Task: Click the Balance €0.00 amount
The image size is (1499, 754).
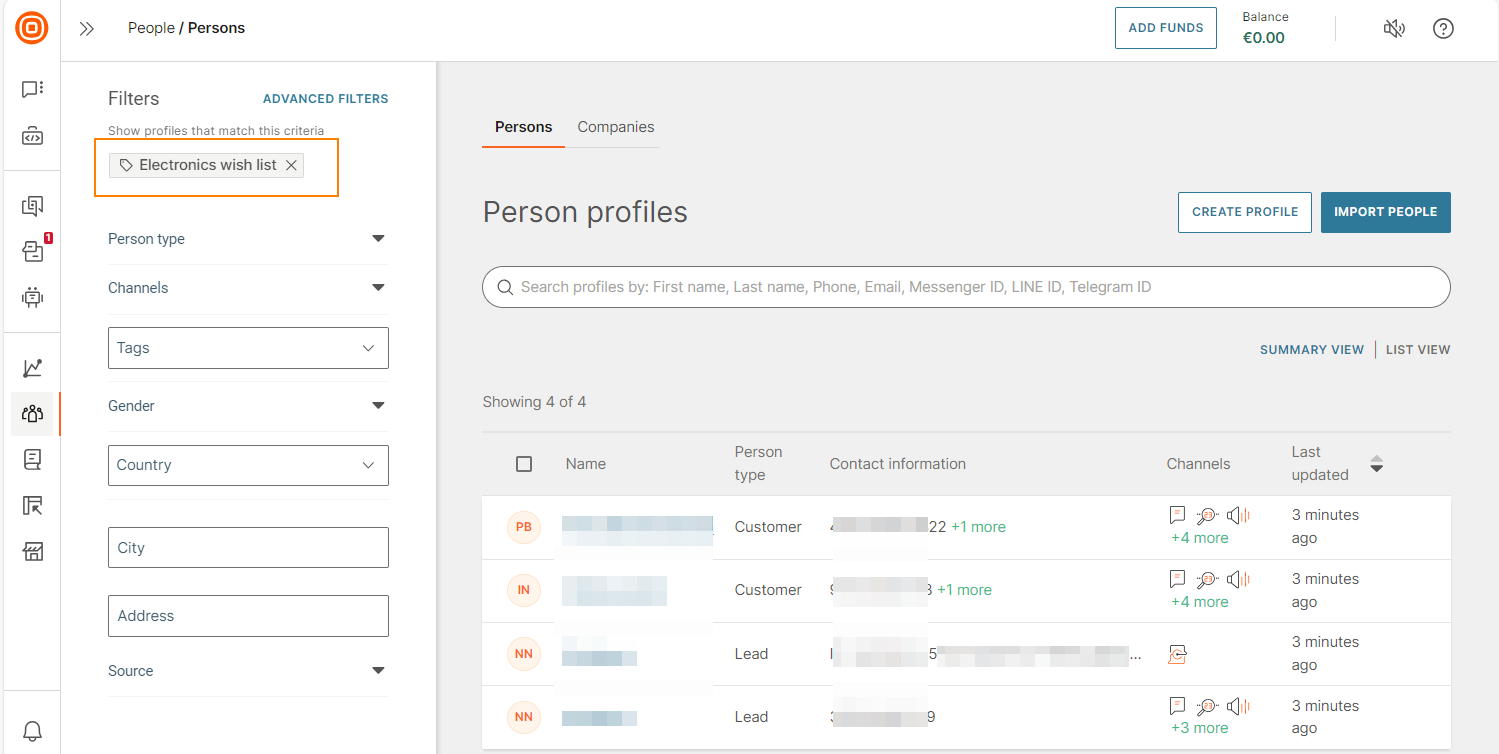Action: click(x=1263, y=38)
